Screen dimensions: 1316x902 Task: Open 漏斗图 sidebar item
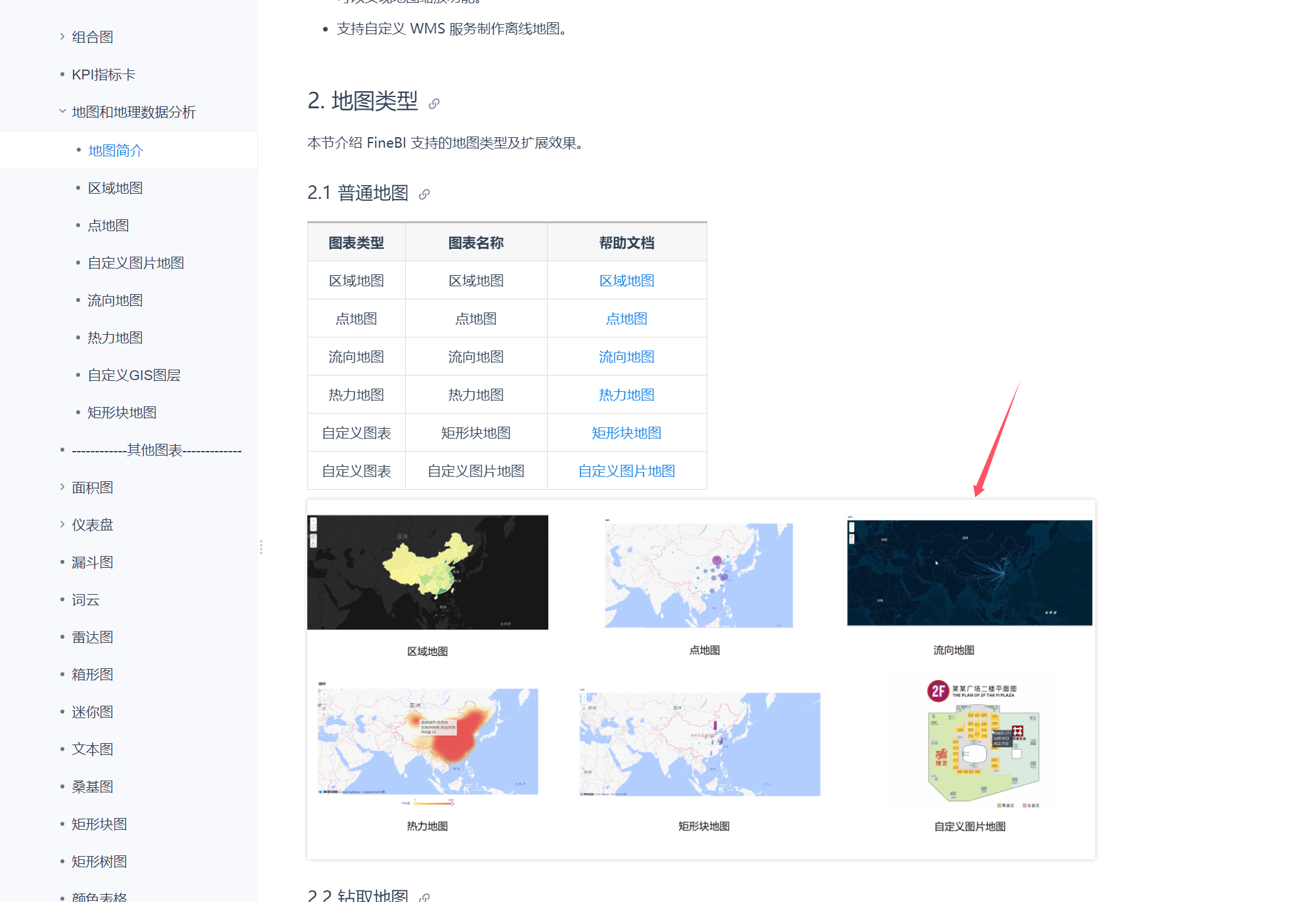click(x=93, y=562)
